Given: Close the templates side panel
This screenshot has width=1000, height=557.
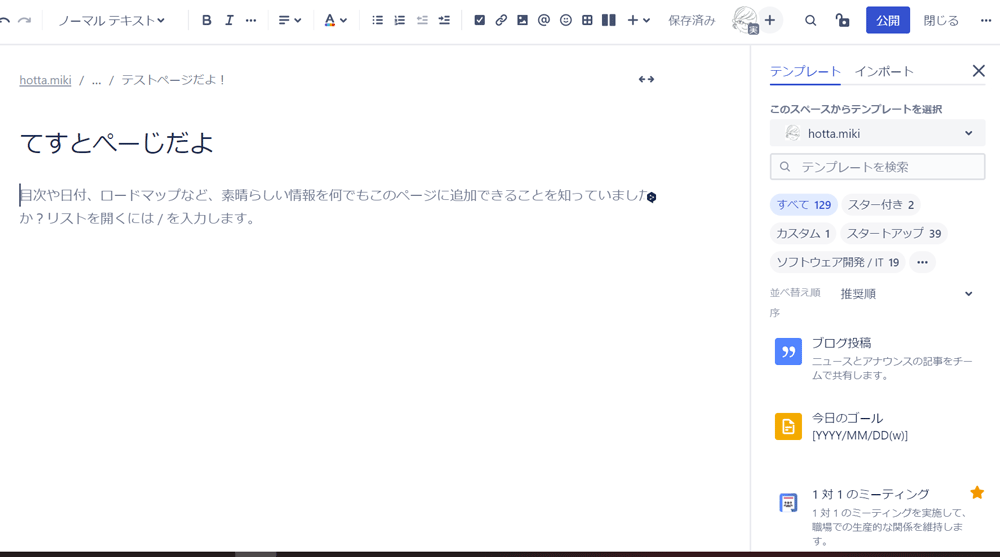Looking at the screenshot, I should [x=978, y=71].
